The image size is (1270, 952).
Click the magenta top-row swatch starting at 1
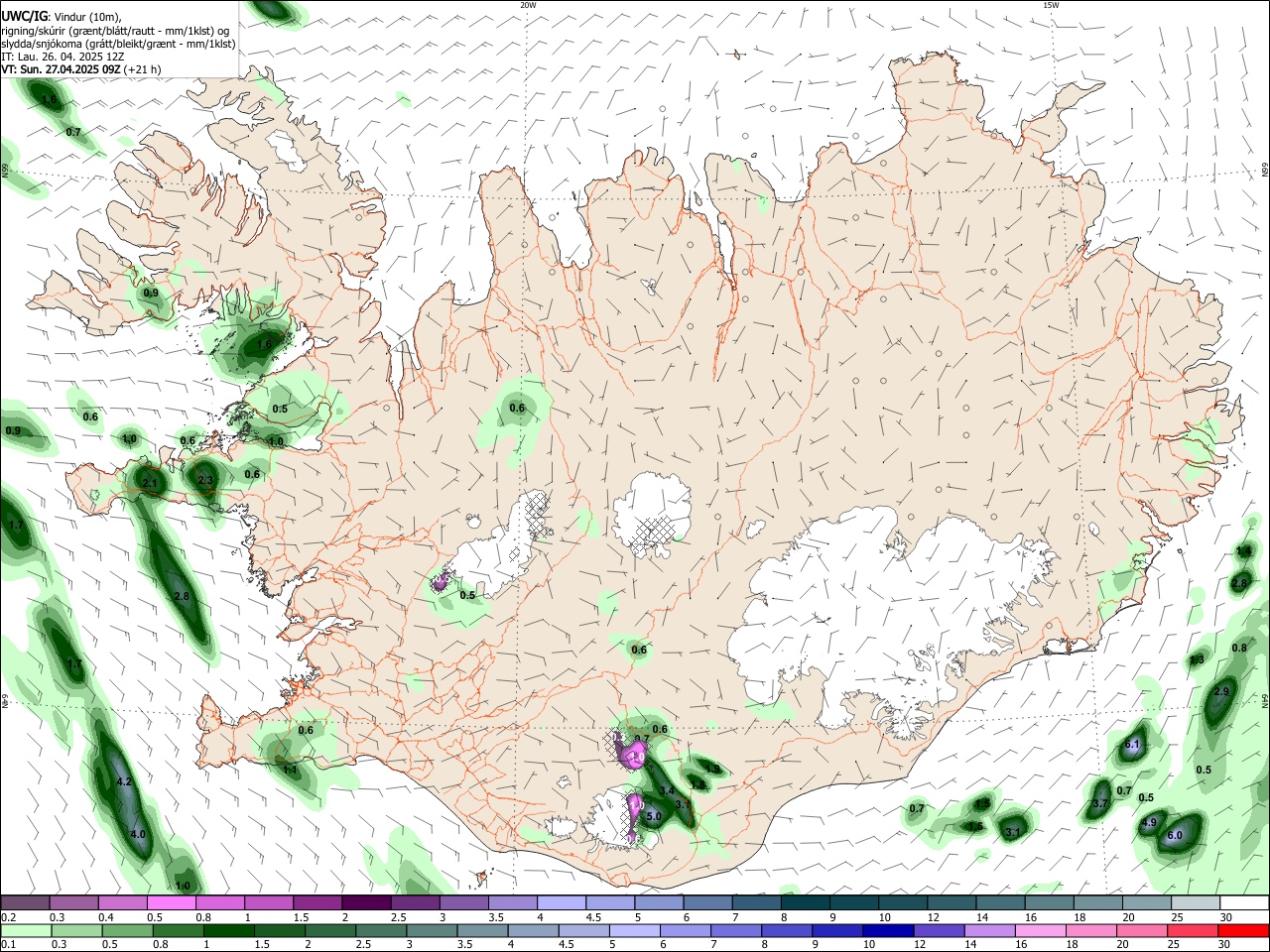[x=269, y=903]
